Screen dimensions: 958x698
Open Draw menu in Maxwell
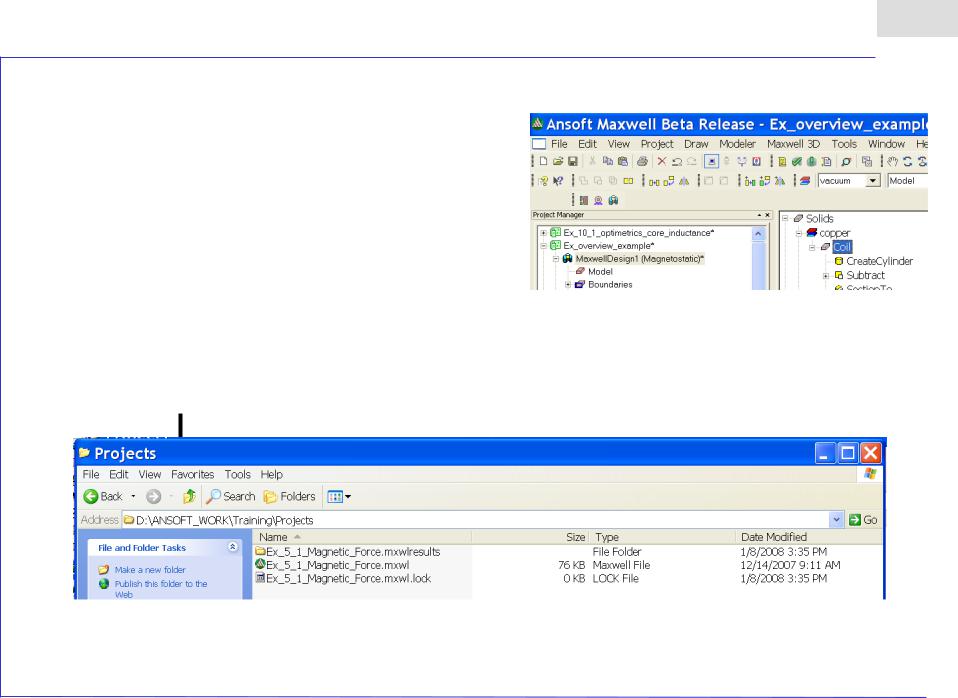[x=696, y=144]
